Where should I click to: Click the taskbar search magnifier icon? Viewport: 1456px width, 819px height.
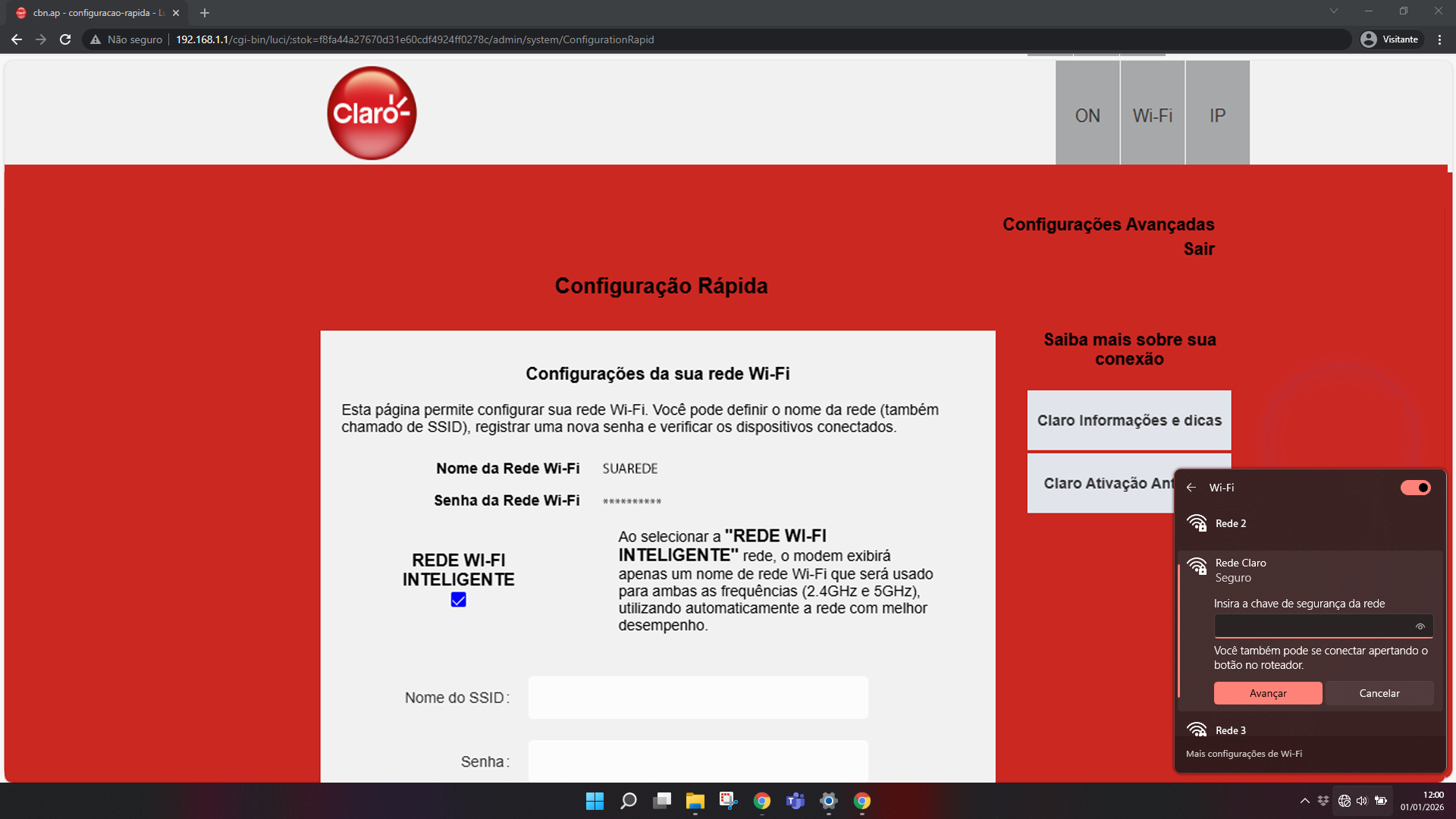coord(628,801)
